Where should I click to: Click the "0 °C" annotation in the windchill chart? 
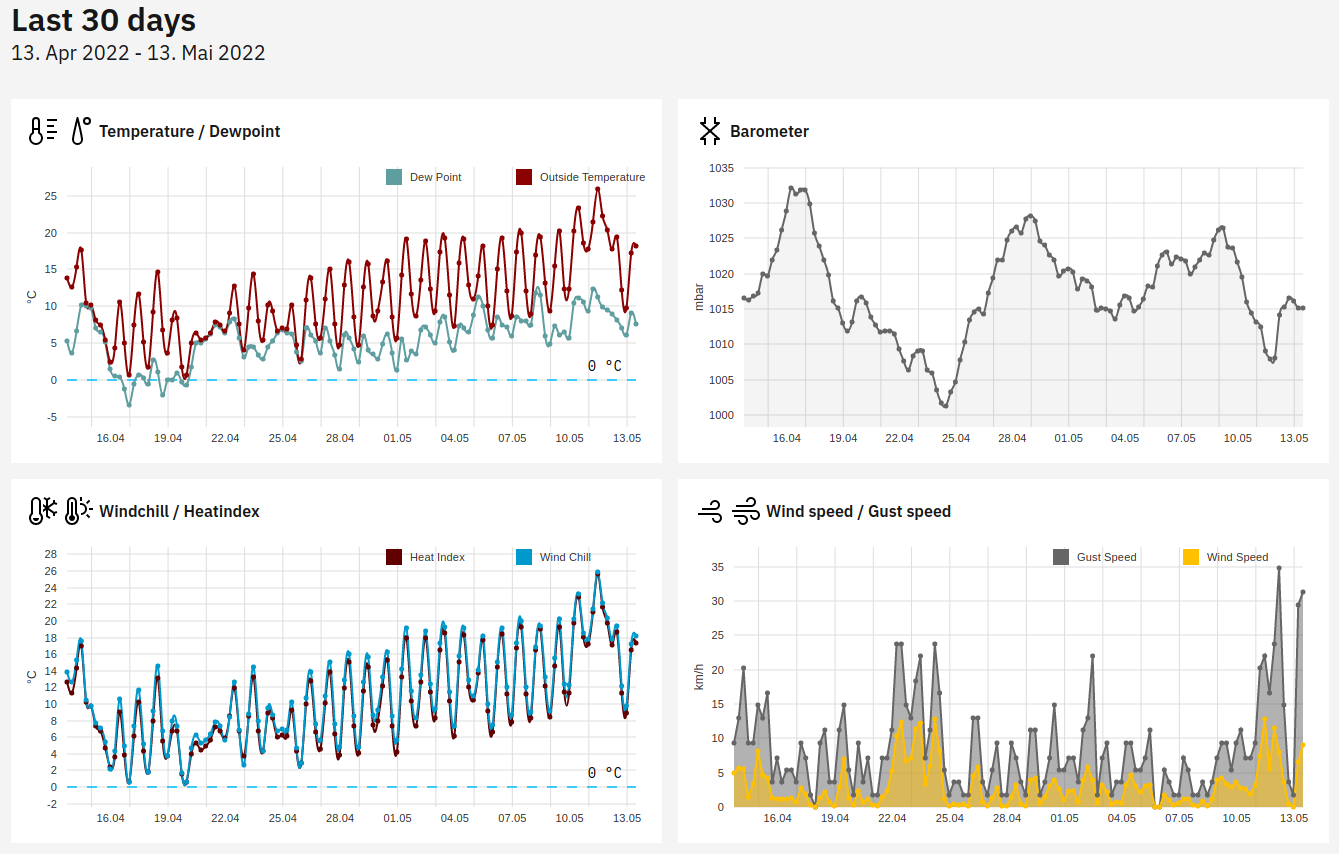(604, 773)
